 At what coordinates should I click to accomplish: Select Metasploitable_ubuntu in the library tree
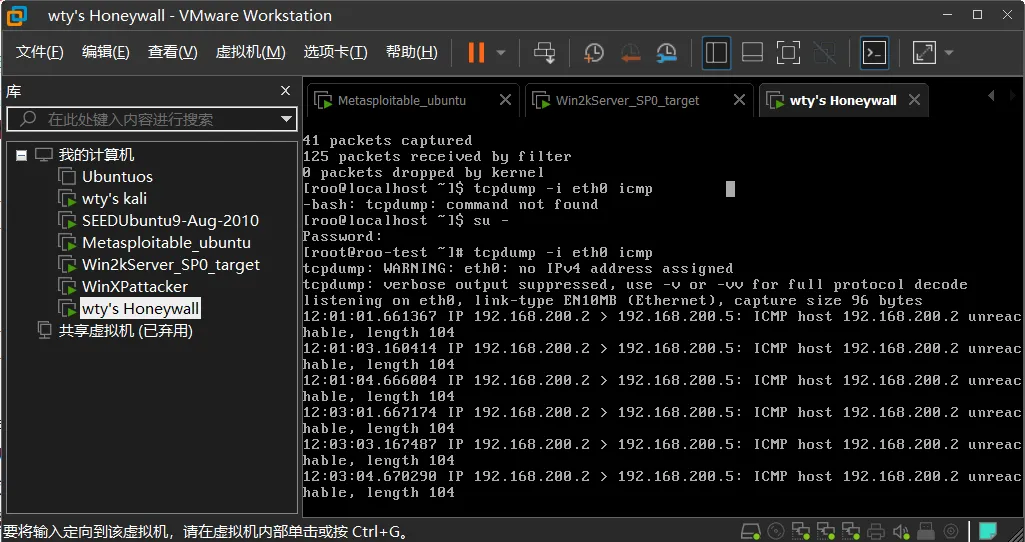click(166, 243)
